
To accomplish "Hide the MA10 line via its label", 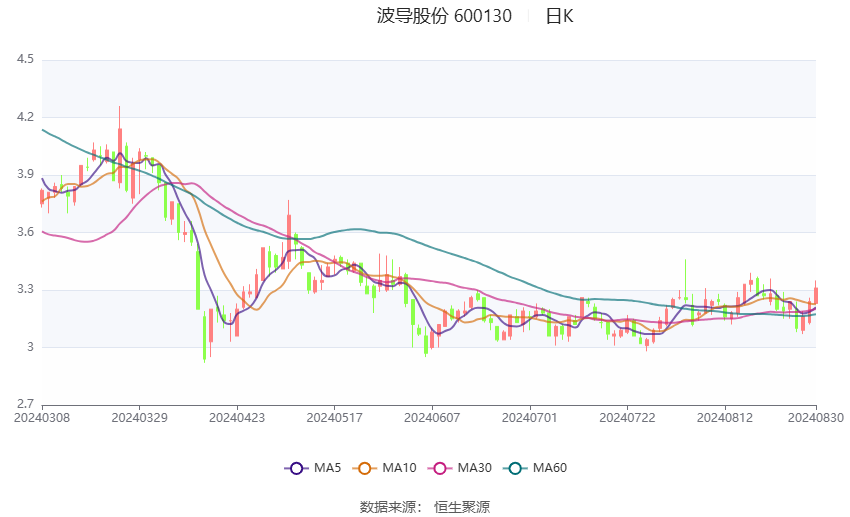I will 400,467.
